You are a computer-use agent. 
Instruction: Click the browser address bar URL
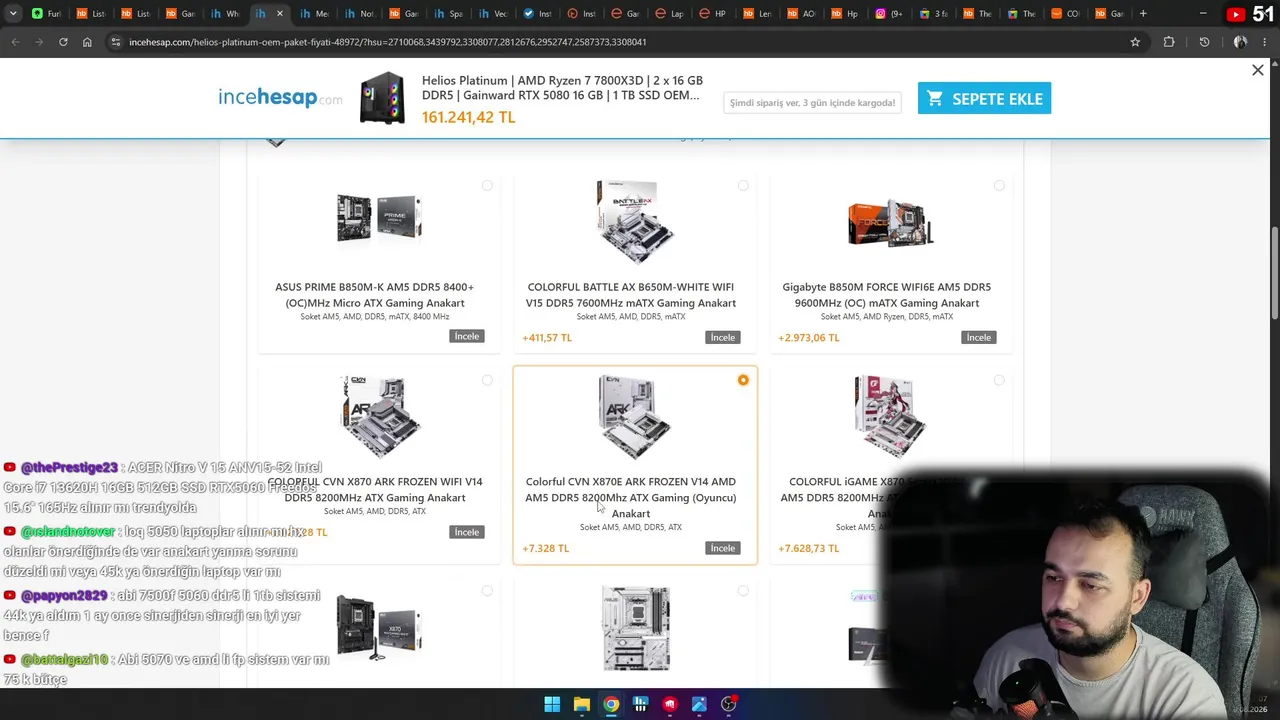click(x=388, y=42)
